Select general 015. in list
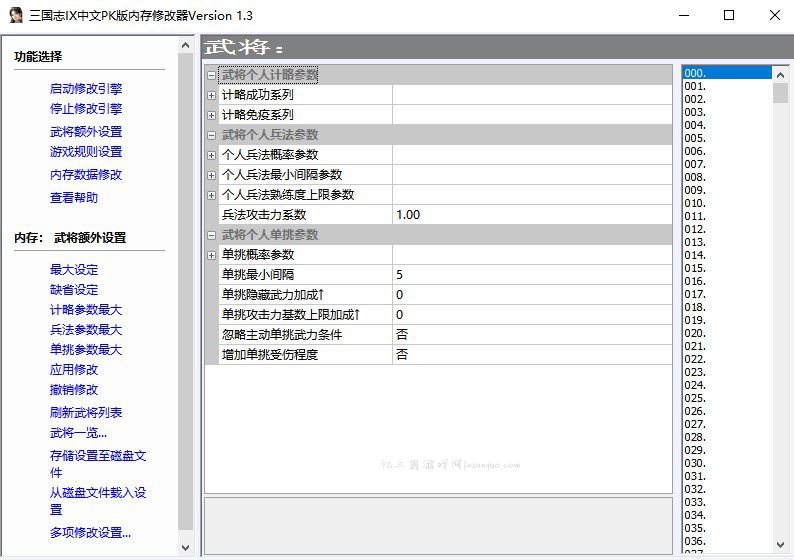This screenshot has width=794, height=560. [727, 268]
